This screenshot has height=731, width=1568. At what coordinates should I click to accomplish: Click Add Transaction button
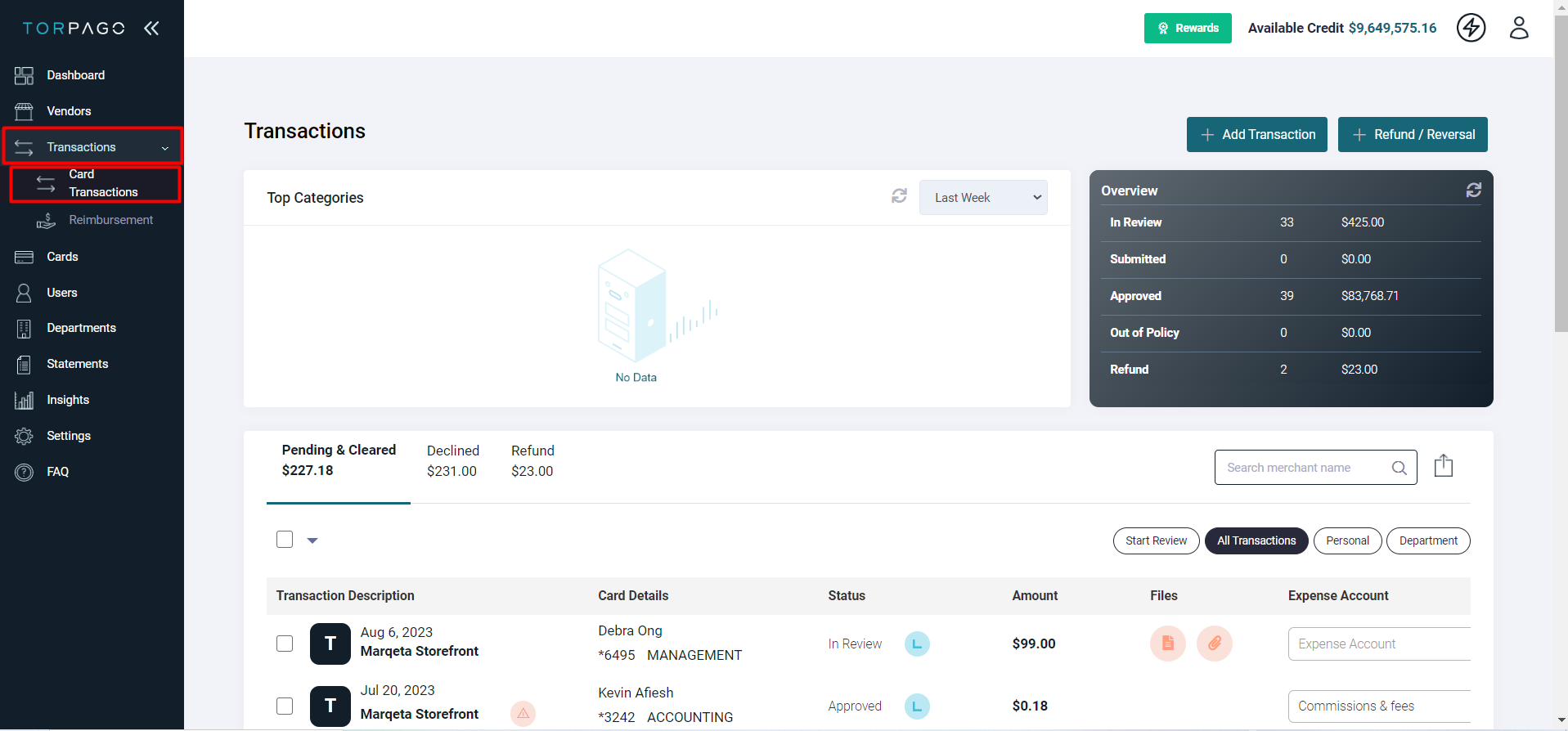point(1257,135)
